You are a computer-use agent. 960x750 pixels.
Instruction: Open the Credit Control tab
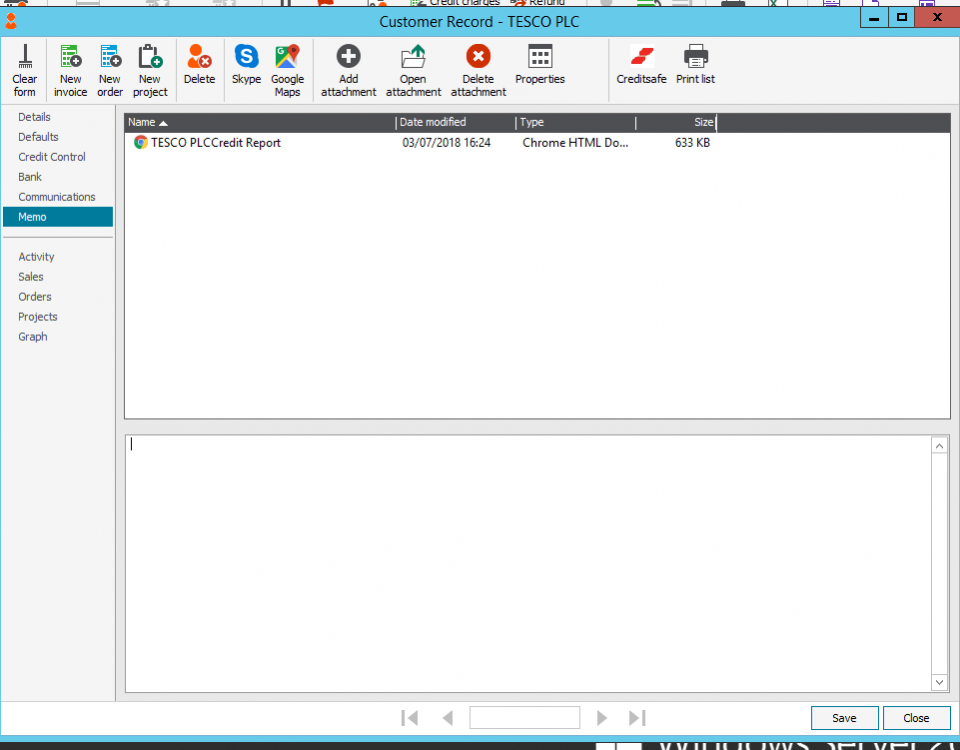[52, 157]
